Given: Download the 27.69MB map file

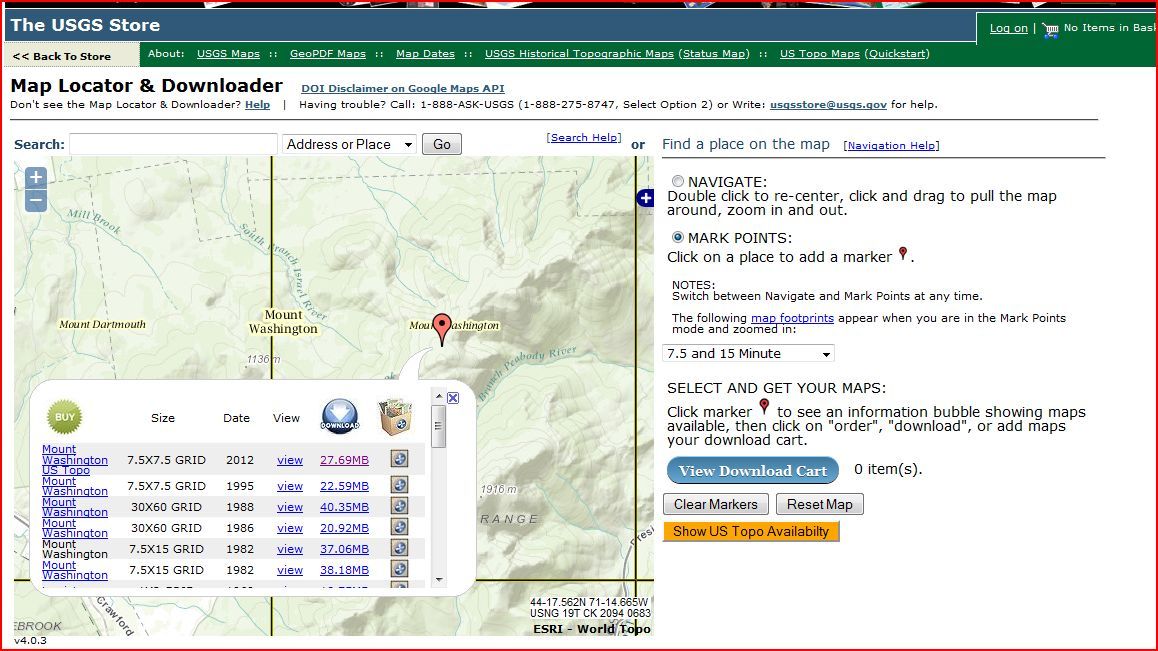Looking at the screenshot, I should coord(344,460).
